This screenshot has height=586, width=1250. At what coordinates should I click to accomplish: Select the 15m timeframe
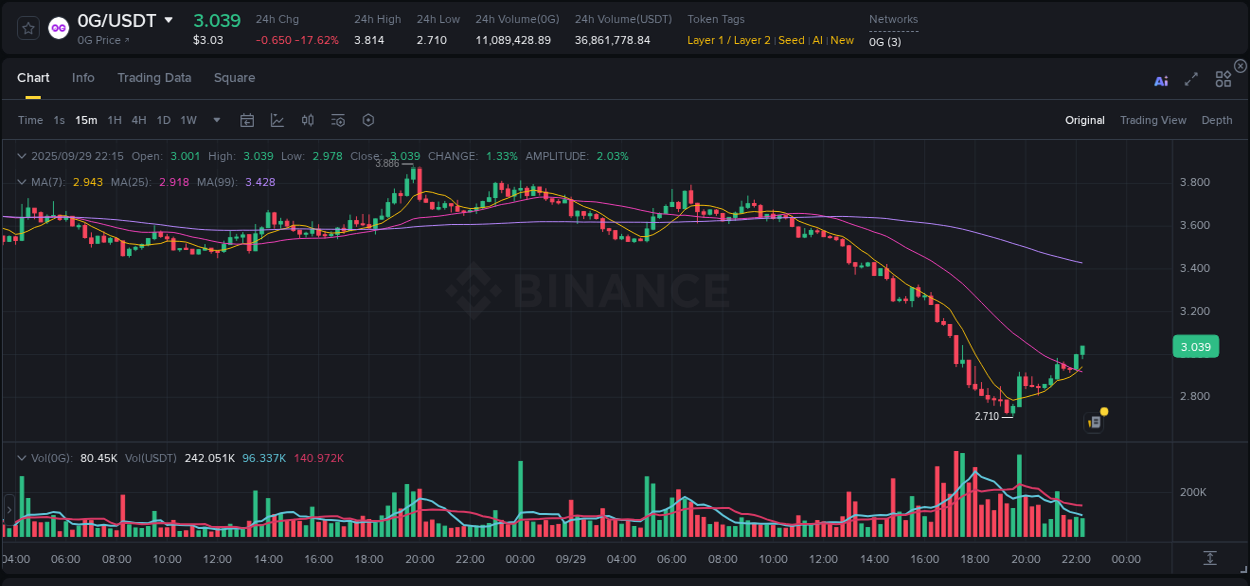86,120
